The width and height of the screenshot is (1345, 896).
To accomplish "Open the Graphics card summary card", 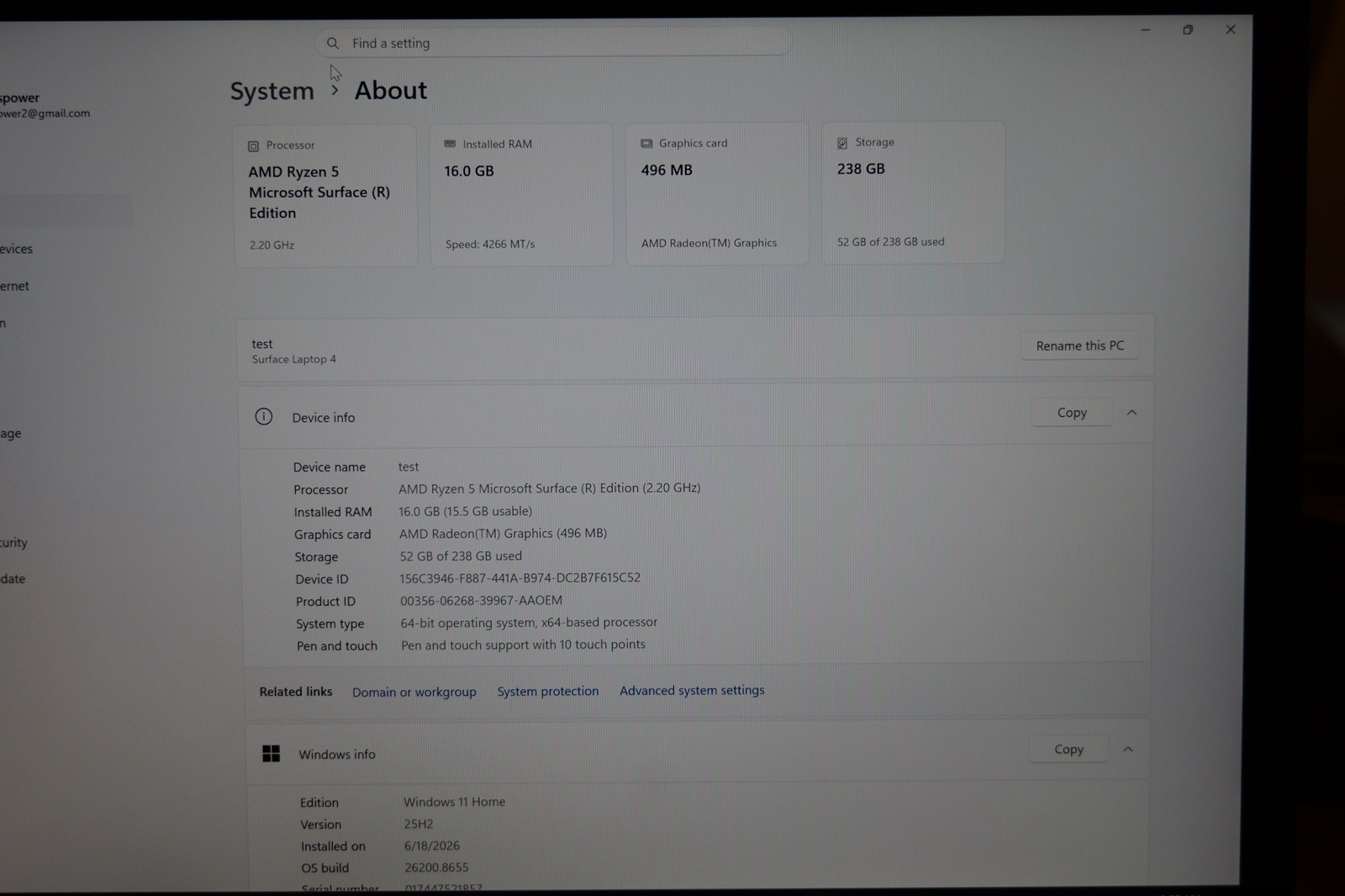I will pos(717,194).
